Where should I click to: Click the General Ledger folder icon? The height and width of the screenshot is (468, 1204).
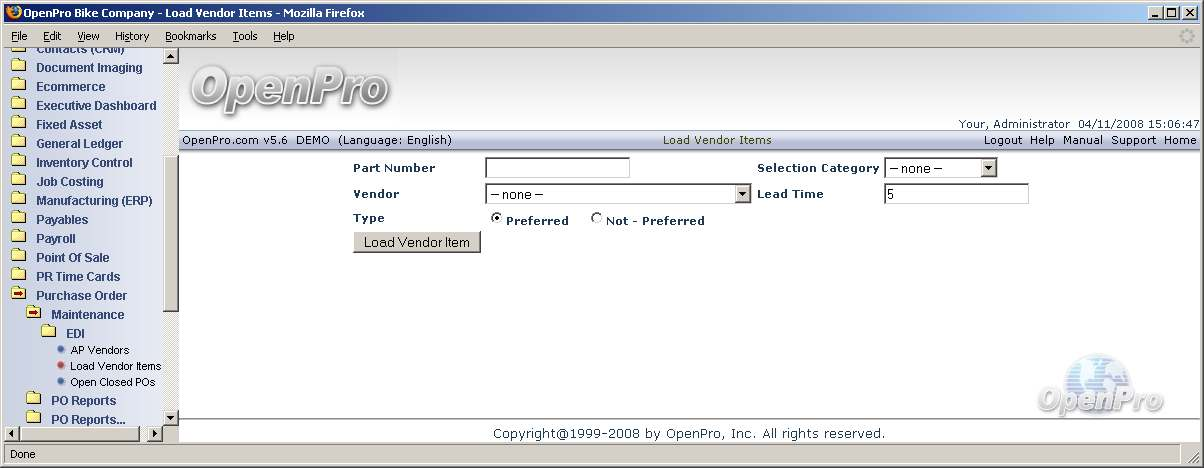click(x=18, y=143)
